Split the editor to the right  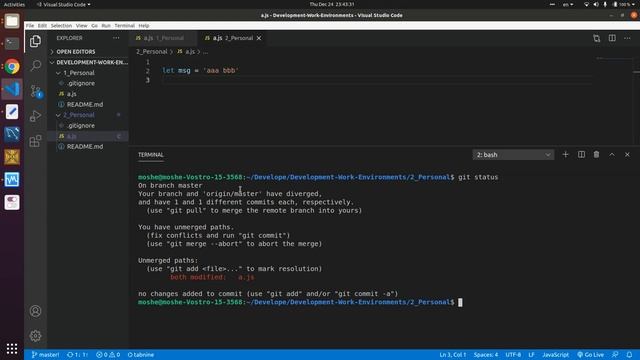612,38
